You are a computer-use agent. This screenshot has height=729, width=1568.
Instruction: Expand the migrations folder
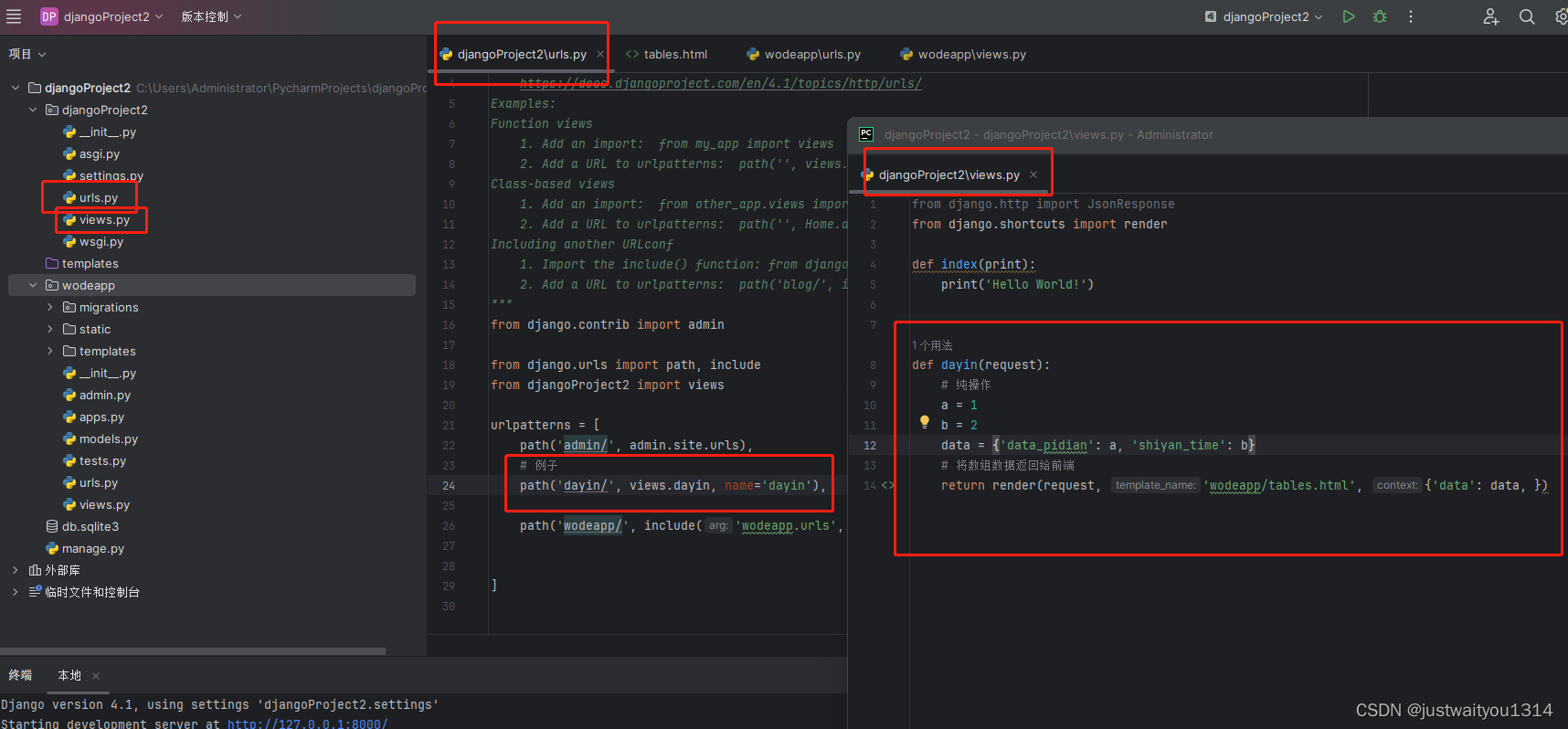pyautogui.click(x=50, y=307)
